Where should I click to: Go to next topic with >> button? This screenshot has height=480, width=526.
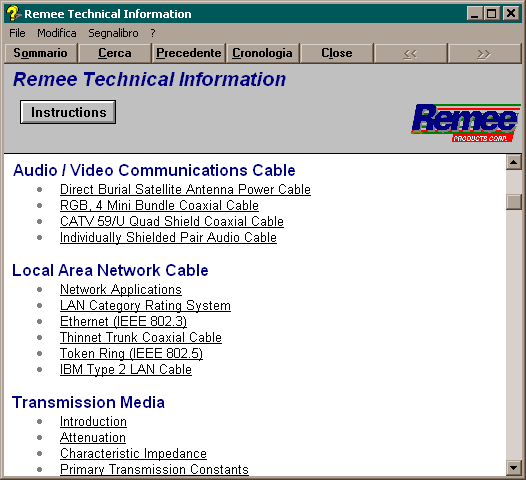484,53
